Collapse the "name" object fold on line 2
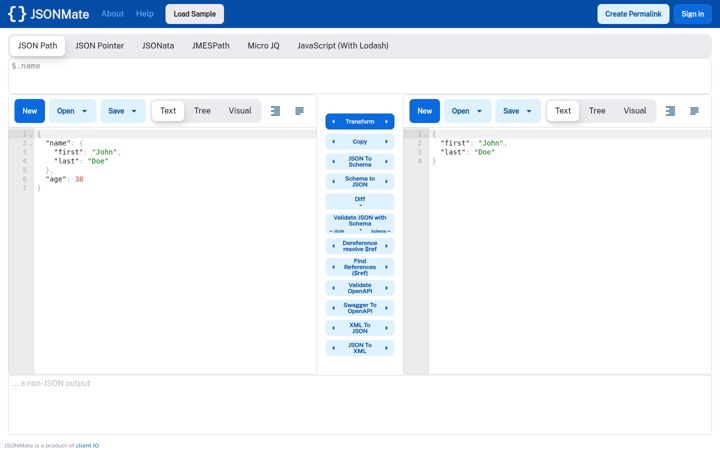The width and height of the screenshot is (720, 450). [31, 143]
